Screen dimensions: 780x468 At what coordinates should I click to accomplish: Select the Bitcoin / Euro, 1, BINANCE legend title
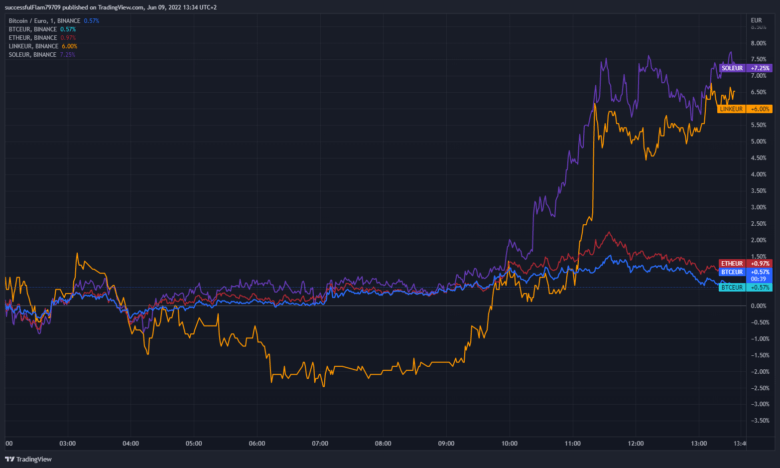[x=44, y=21]
